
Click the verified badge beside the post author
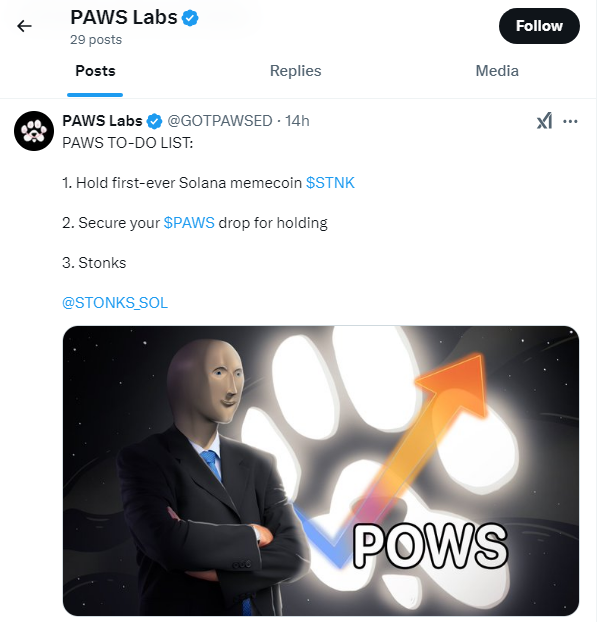[x=154, y=121]
